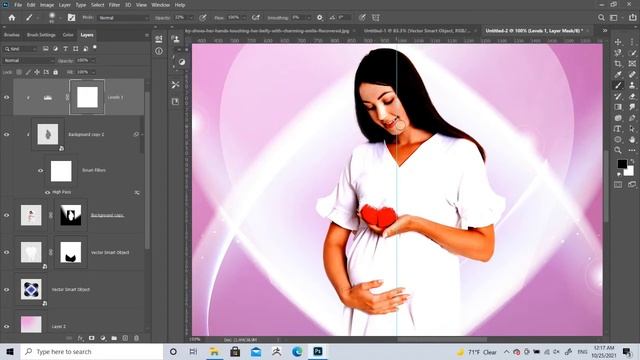This screenshot has width=640, height=360.
Task: Click the Delete layer trash icon
Action: coord(136,338)
